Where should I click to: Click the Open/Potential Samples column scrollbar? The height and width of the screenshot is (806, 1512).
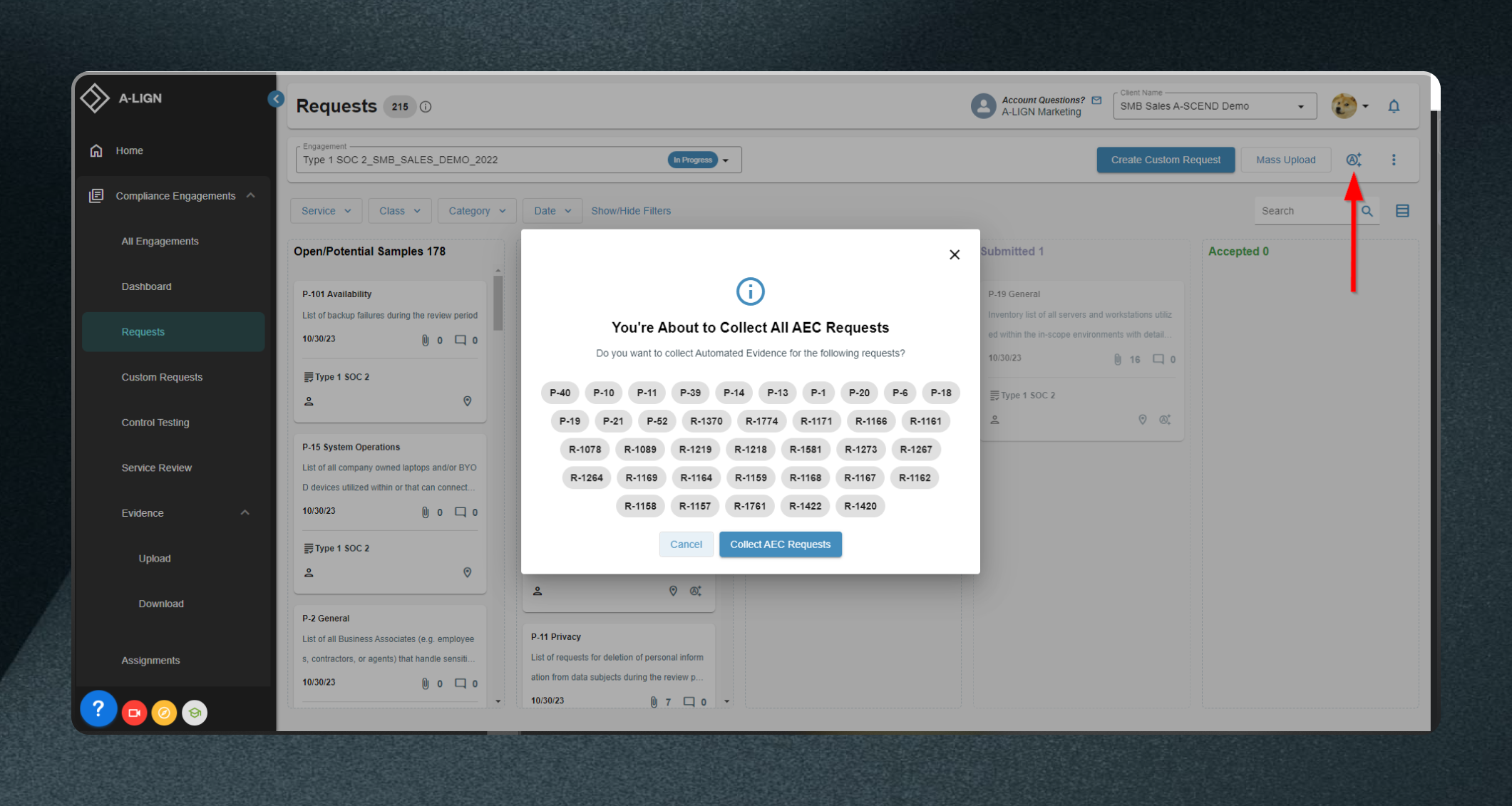coord(498,303)
